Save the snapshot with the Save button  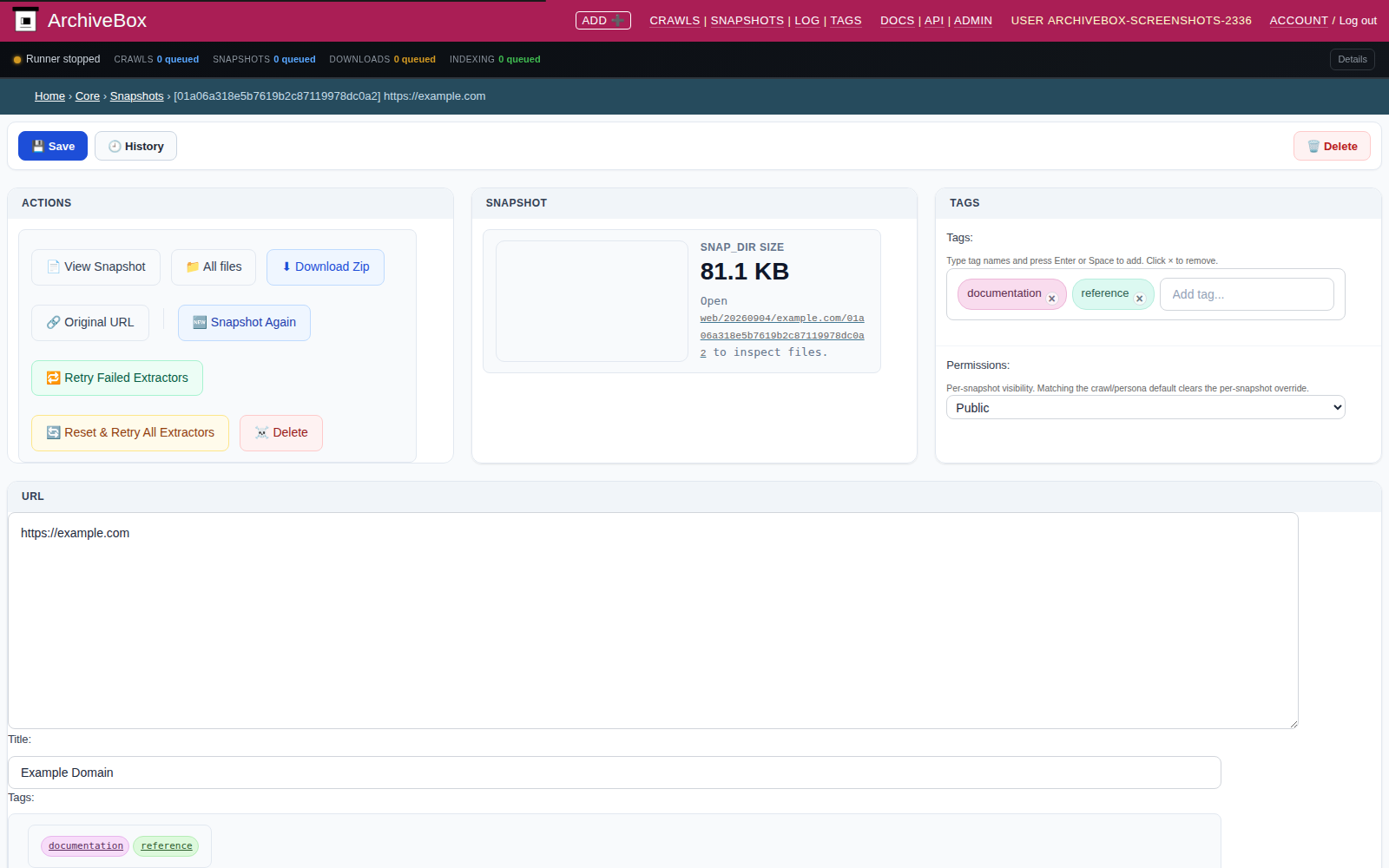(x=53, y=146)
